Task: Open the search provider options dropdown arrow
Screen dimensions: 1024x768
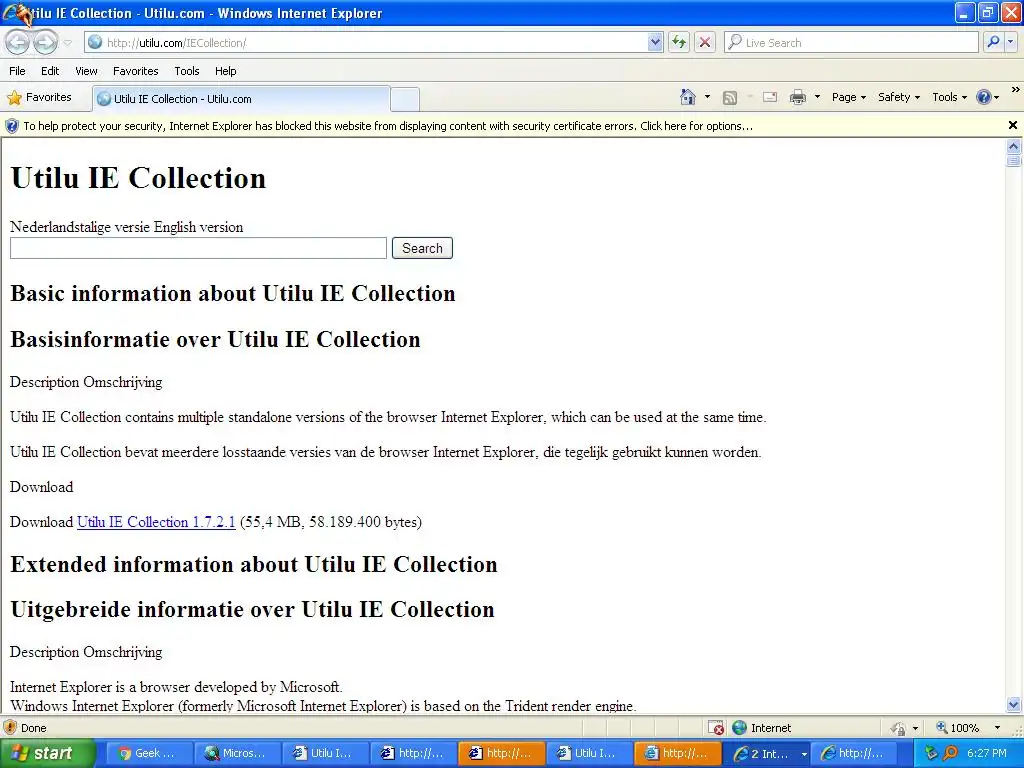Action: point(1010,42)
